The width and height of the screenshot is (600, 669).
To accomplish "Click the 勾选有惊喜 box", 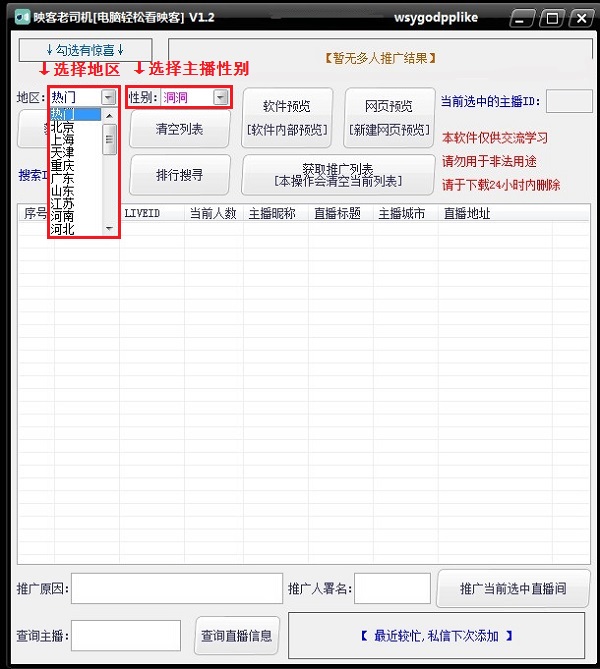I will pos(85,50).
